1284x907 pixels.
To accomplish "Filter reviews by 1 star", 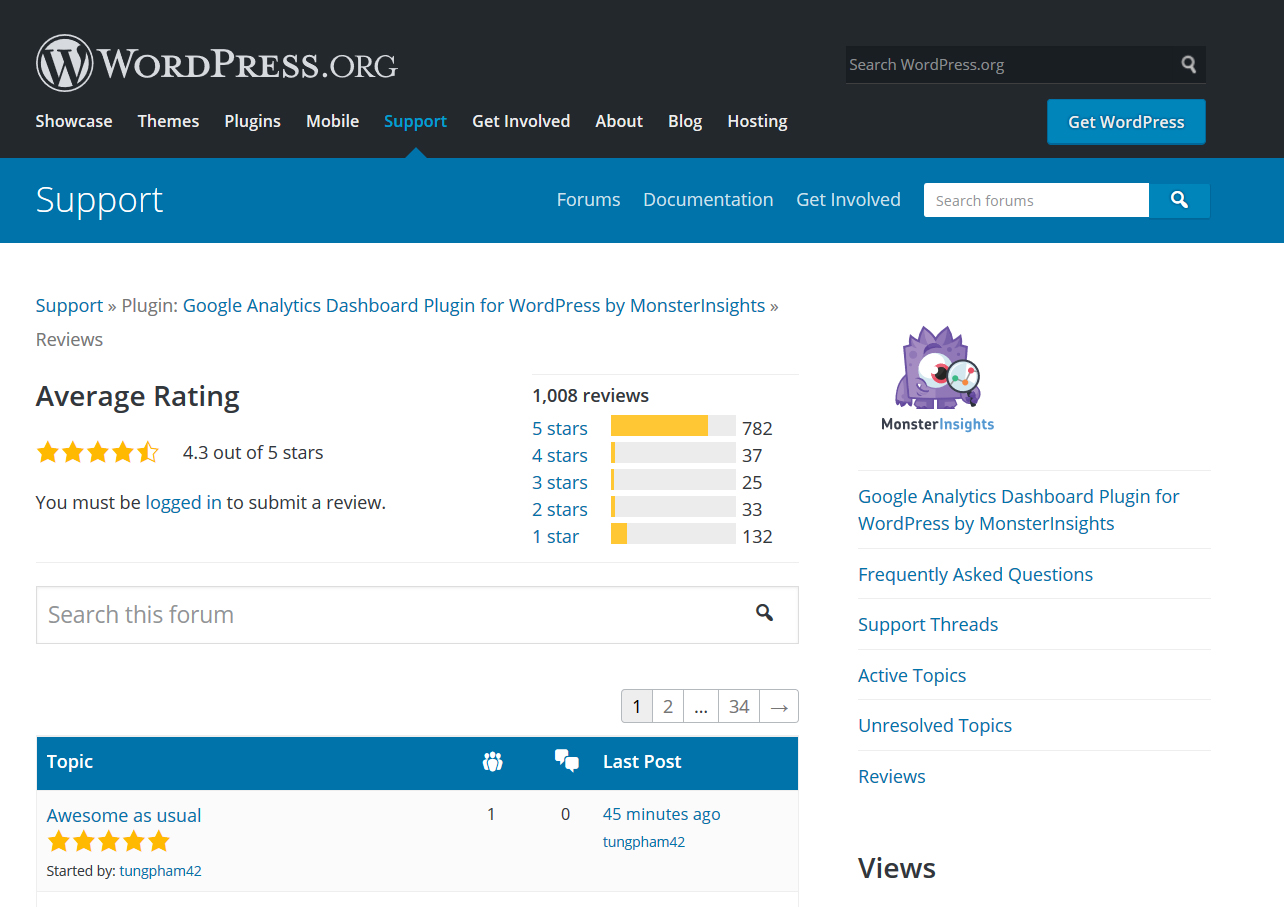I will pos(555,536).
